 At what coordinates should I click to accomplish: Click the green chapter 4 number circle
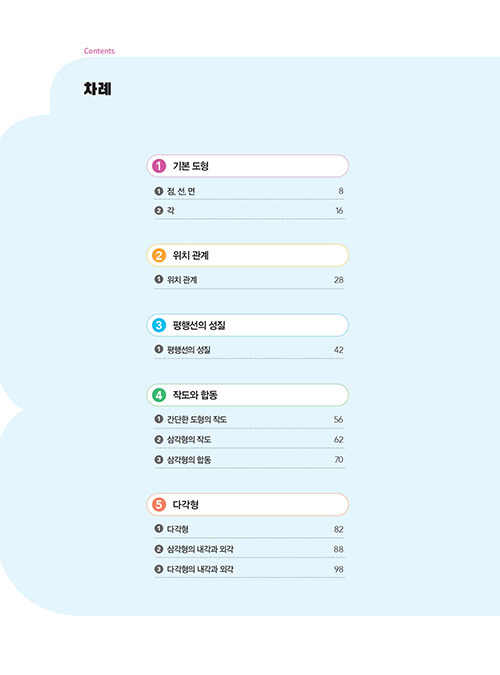pos(159,395)
